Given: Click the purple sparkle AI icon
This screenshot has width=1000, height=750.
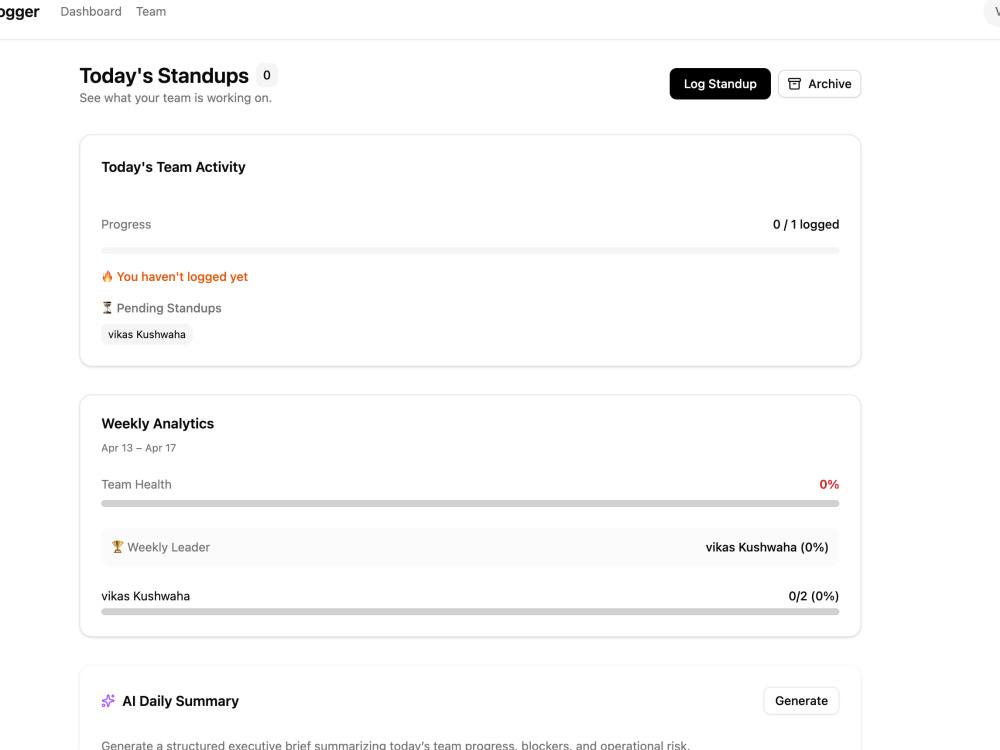Looking at the screenshot, I should [108, 701].
